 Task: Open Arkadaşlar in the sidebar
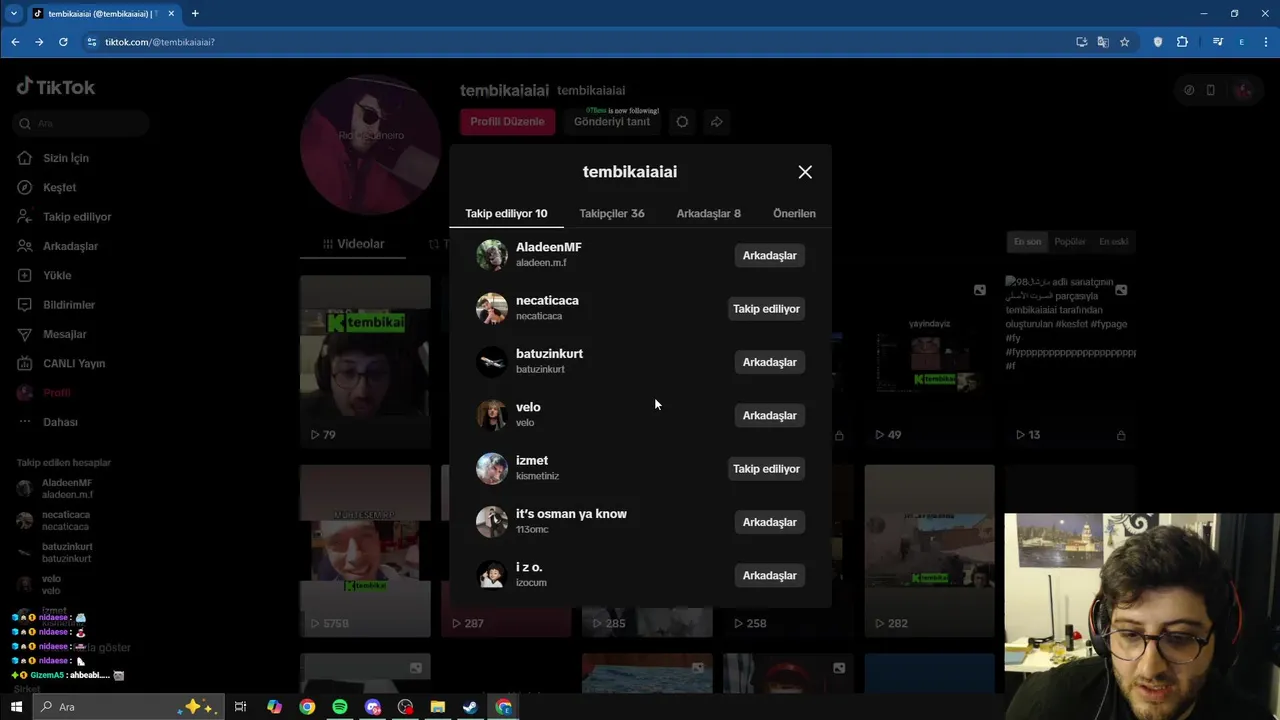point(70,246)
